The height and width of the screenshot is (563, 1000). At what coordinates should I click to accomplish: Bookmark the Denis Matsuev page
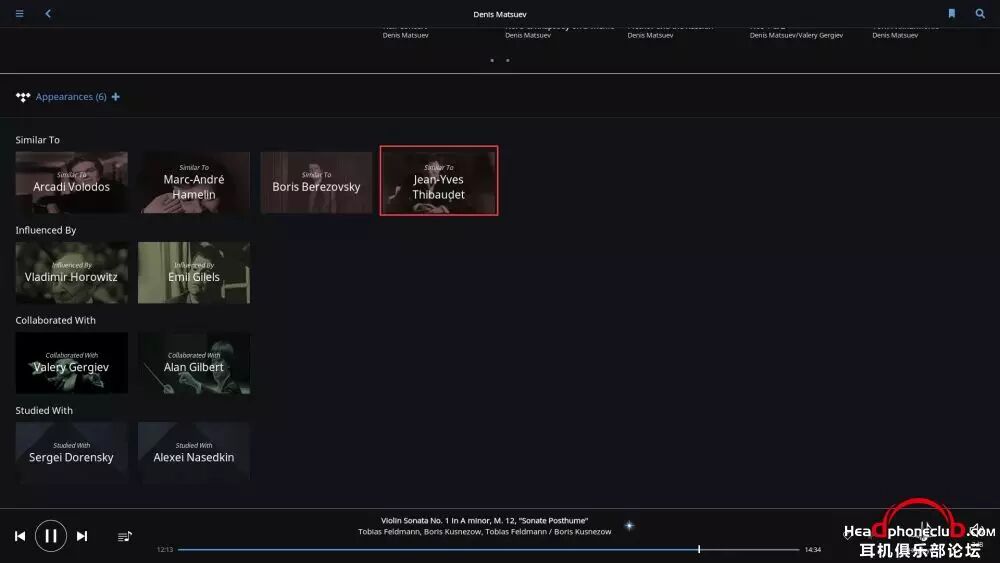tap(952, 13)
